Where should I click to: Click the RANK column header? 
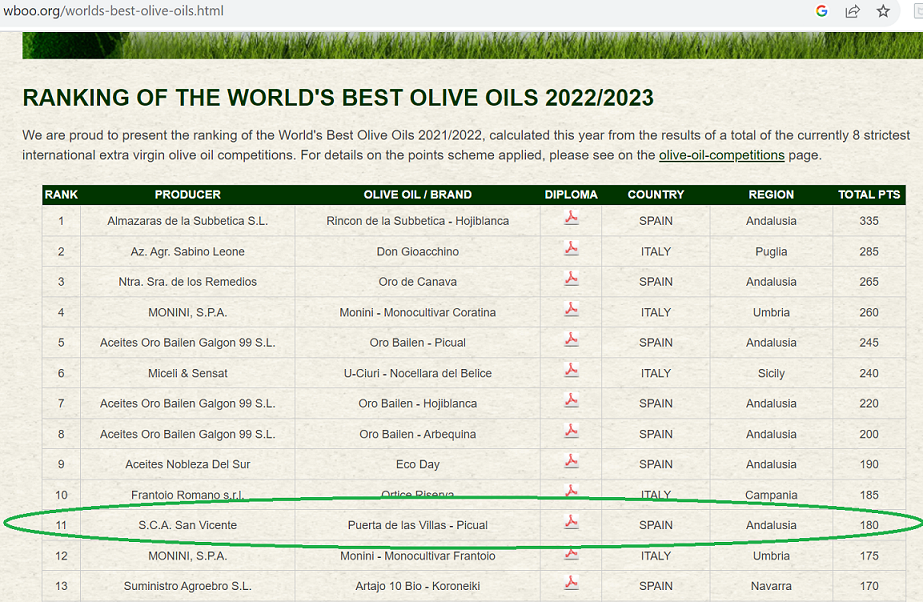(x=61, y=195)
